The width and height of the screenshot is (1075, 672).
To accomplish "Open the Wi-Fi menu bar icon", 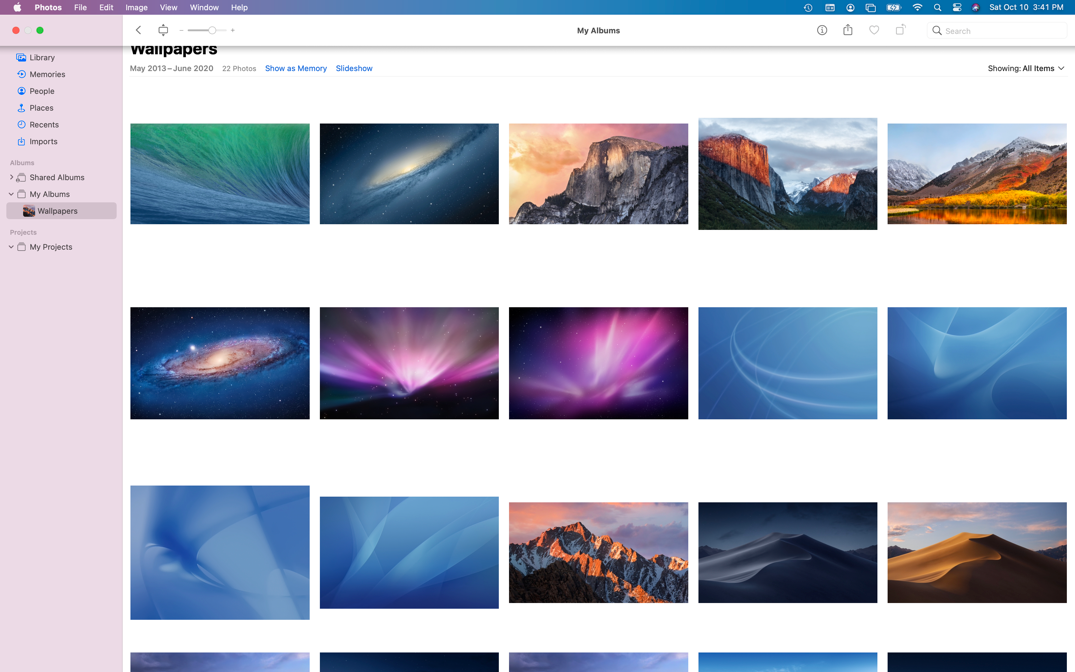I will pyautogui.click(x=917, y=8).
